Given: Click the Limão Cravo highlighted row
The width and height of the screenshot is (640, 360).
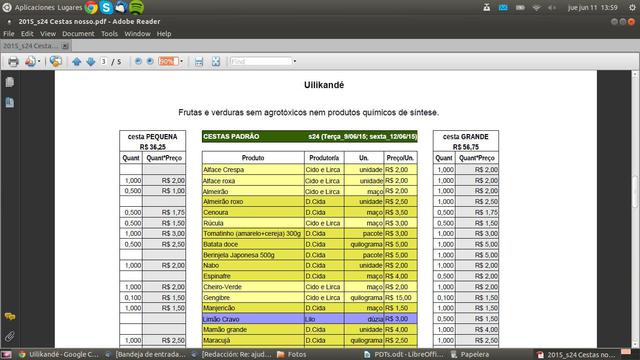Looking at the screenshot, I should point(309,319).
